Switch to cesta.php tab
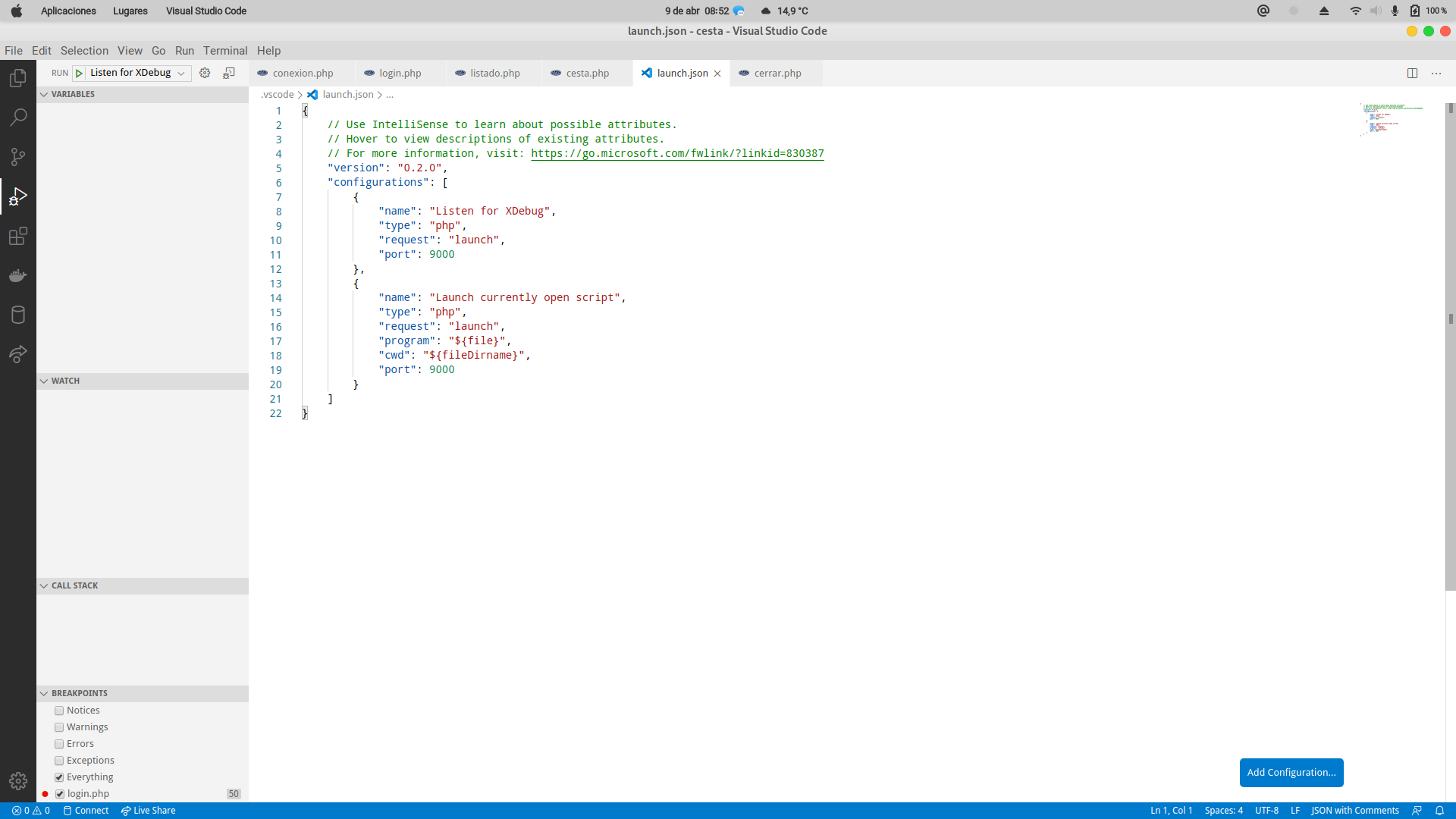This screenshot has height=819, width=1456. click(x=587, y=74)
